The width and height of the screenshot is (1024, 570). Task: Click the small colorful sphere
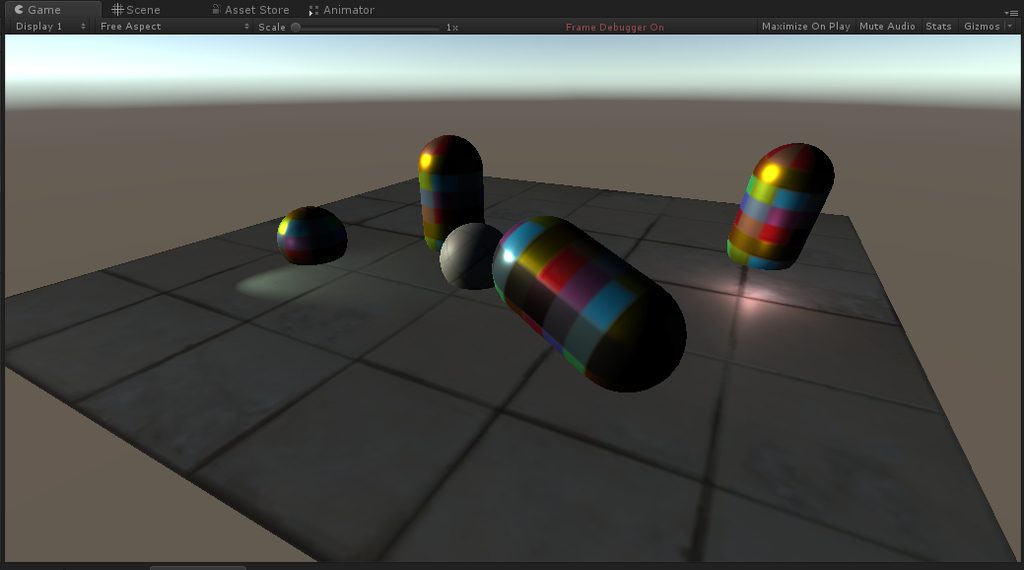click(312, 236)
